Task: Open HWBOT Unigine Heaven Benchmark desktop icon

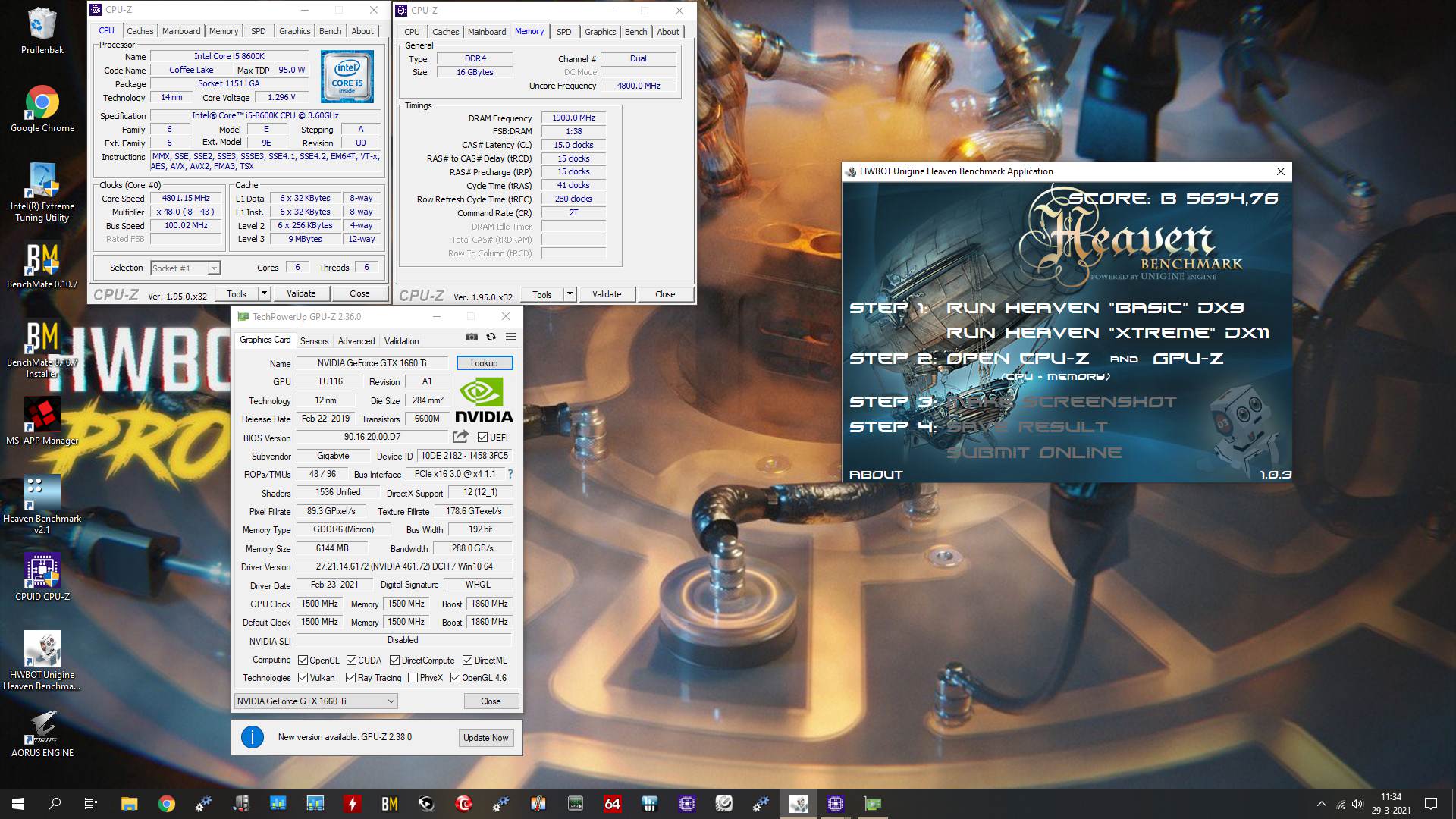Action: [42, 661]
